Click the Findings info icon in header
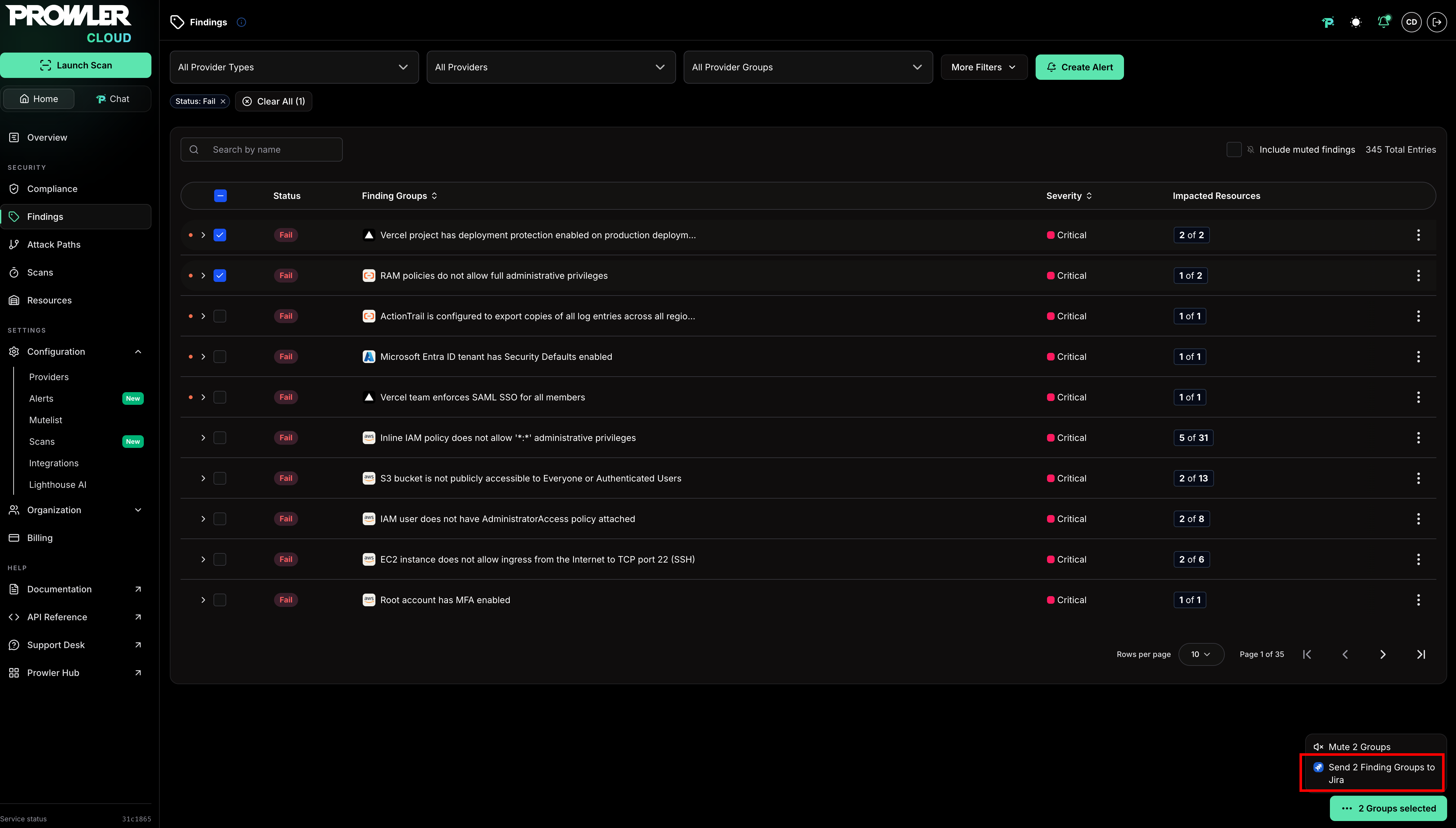1456x828 pixels. 241,22
